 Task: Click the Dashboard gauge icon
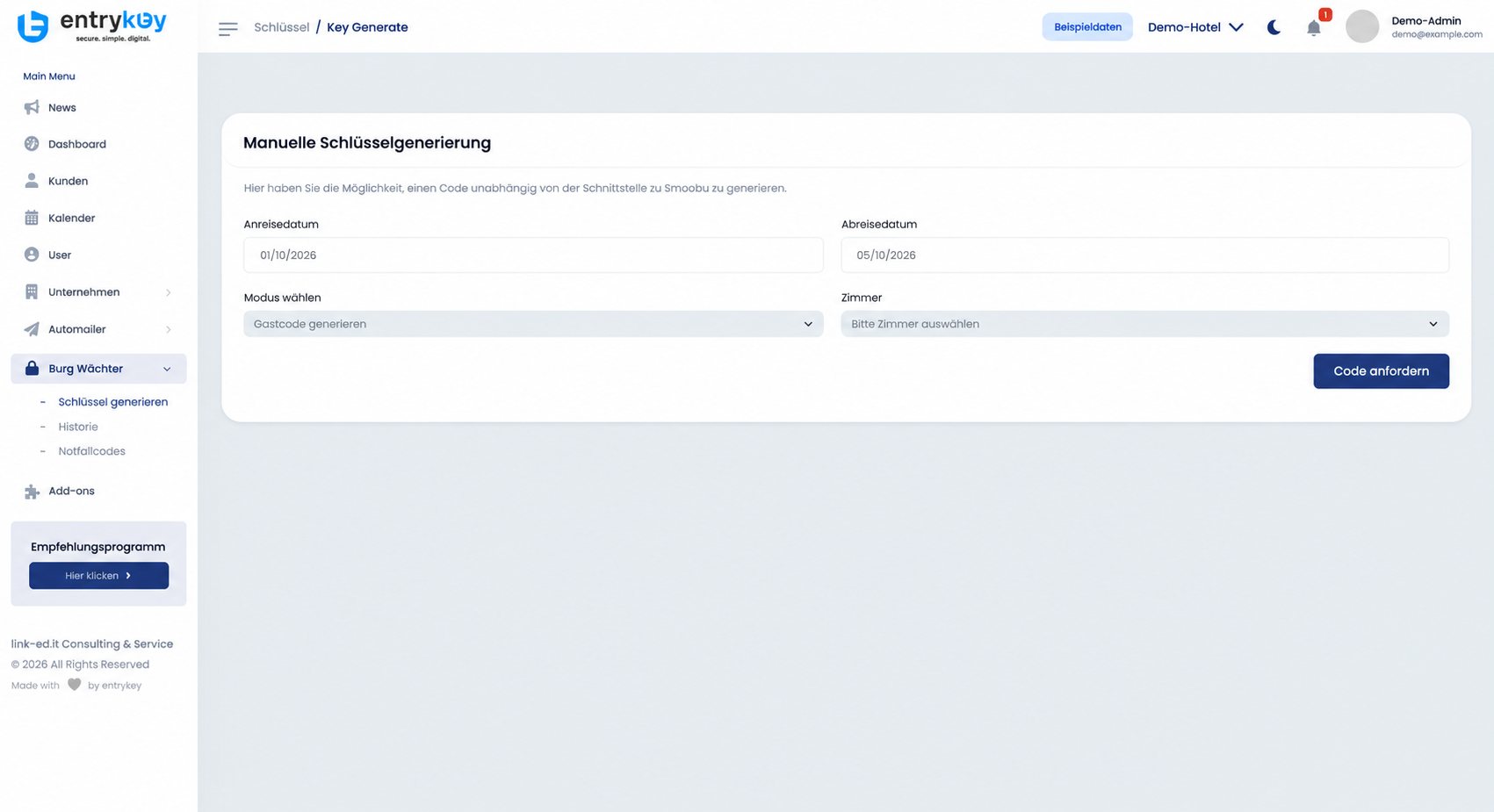tap(32, 144)
